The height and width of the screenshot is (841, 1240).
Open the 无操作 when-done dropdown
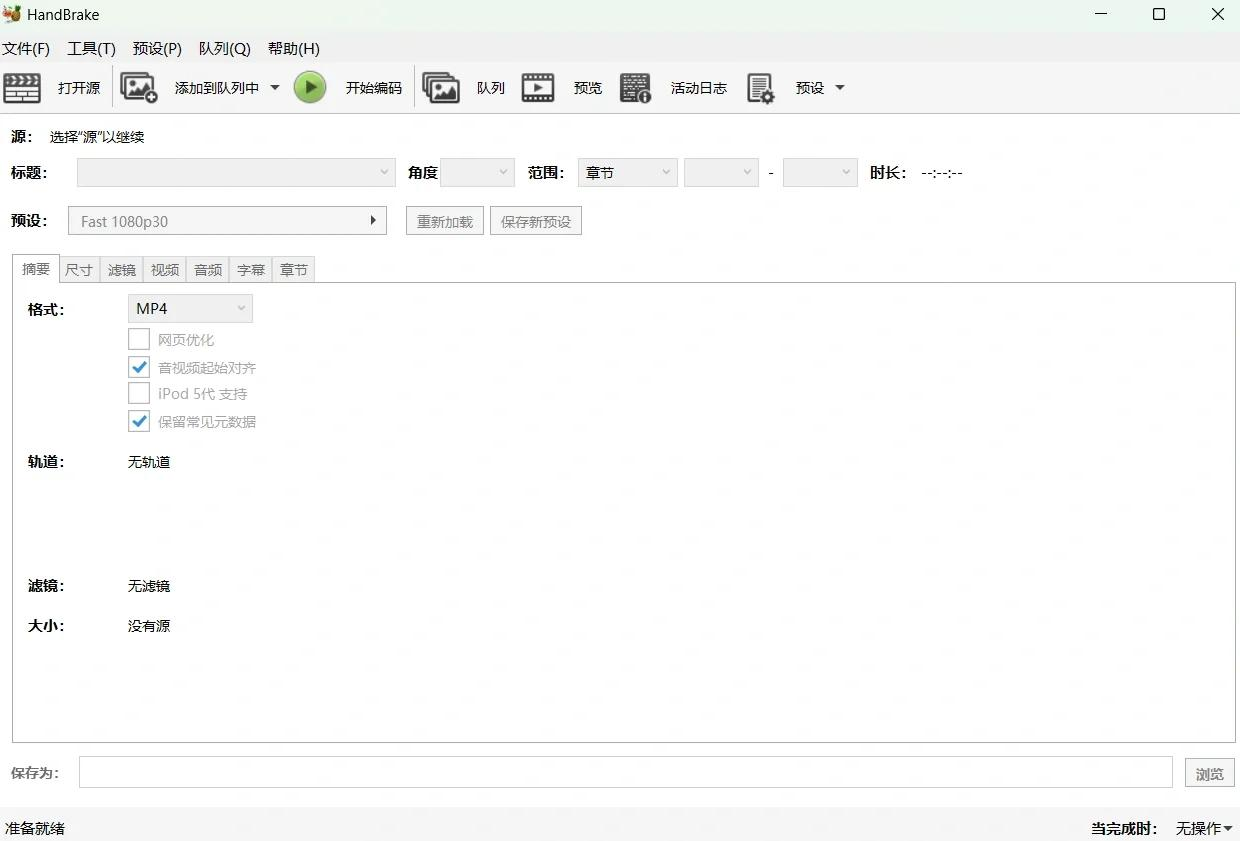(x=1204, y=828)
